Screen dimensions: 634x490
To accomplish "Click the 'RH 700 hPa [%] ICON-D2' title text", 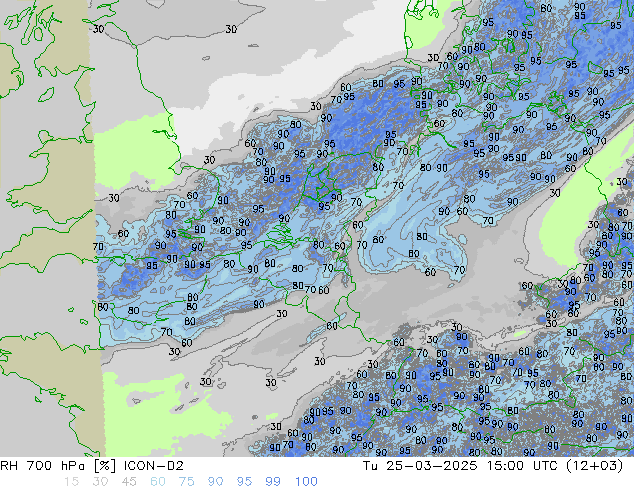I will click(92, 466).
